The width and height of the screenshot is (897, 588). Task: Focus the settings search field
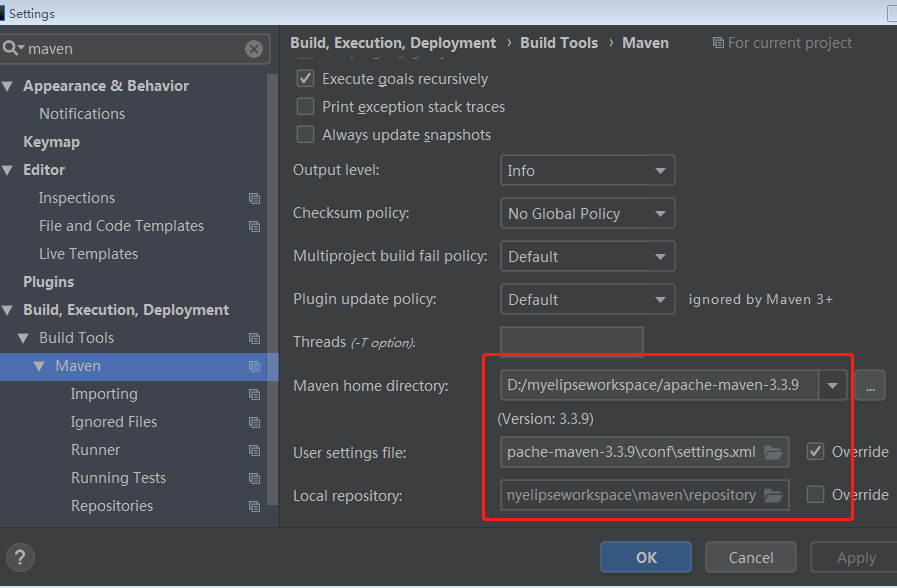click(x=135, y=49)
